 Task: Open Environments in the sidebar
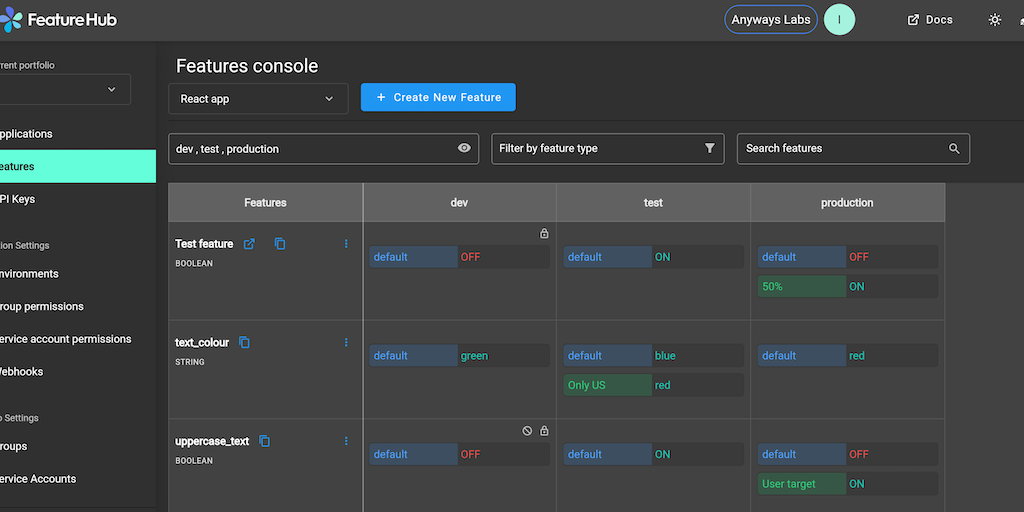(x=30, y=274)
